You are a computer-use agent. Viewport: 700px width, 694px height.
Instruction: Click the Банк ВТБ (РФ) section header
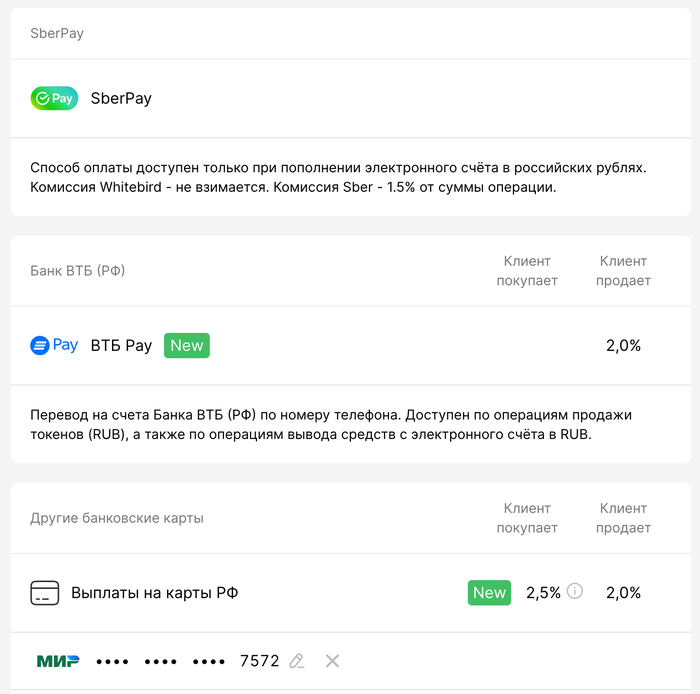78,271
